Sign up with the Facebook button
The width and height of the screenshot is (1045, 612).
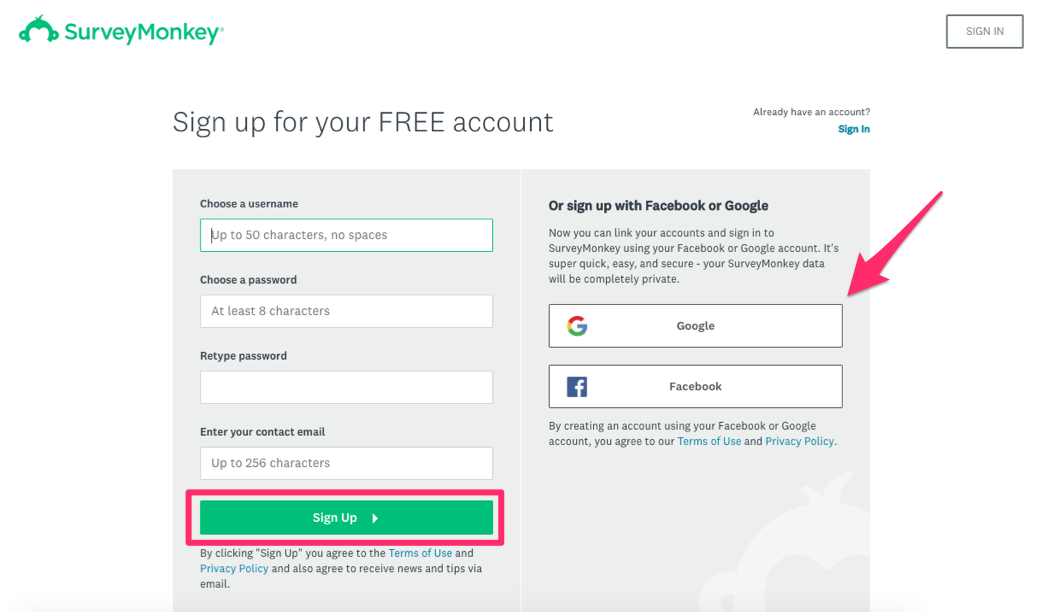(696, 387)
